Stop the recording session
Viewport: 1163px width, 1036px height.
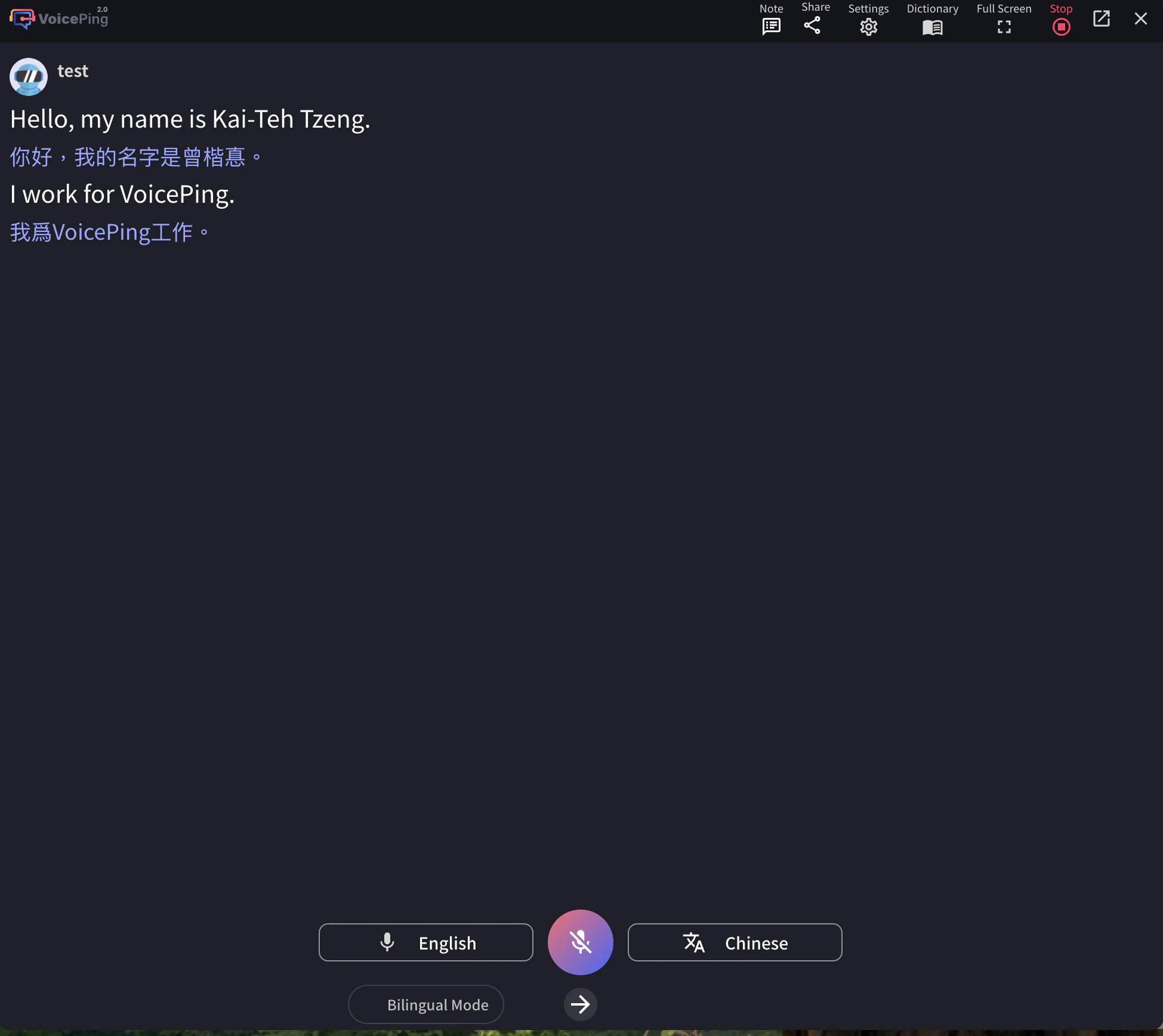coord(1061,26)
